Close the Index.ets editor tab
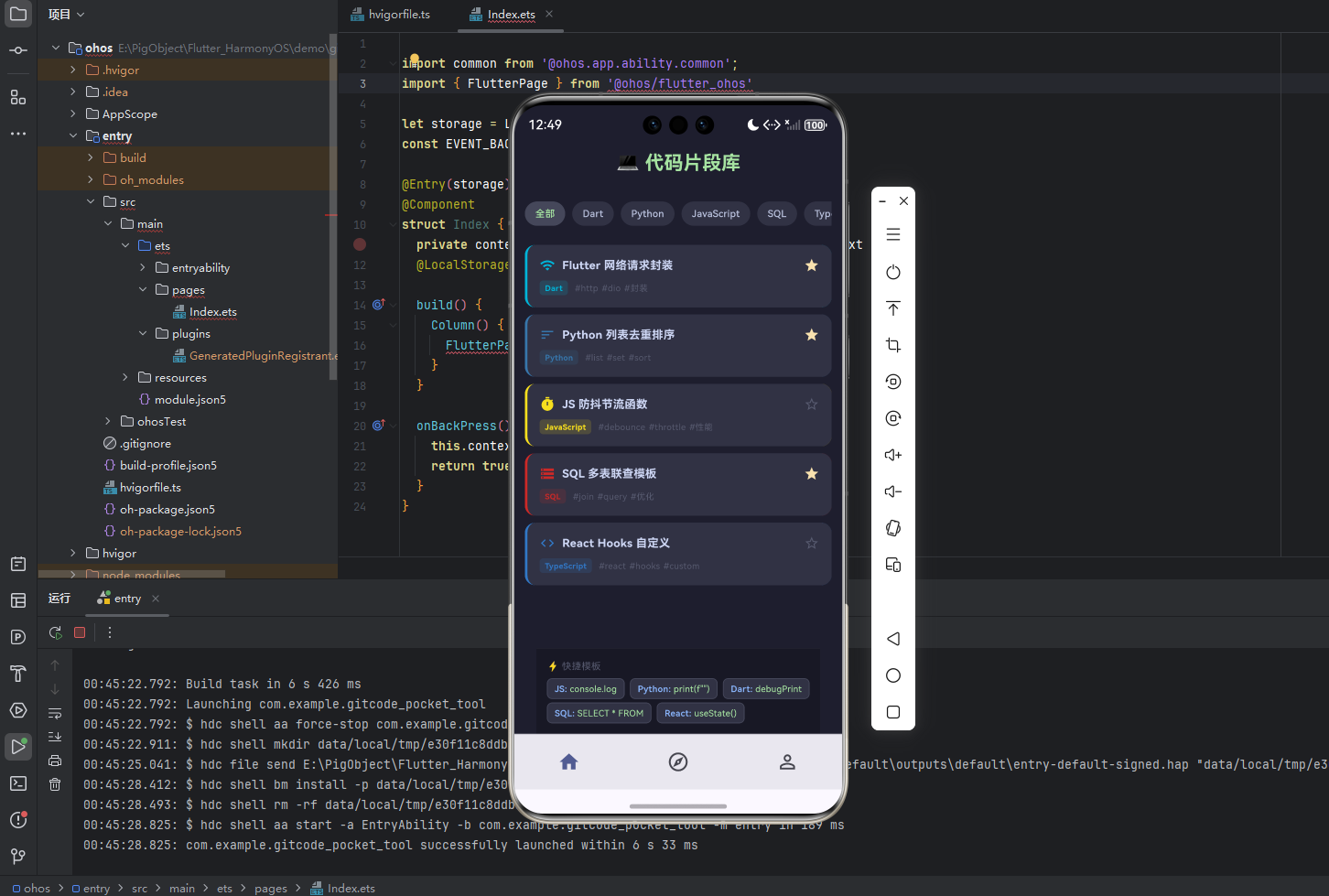Viewport: 1329px width, 896px height. click(549, 14)
